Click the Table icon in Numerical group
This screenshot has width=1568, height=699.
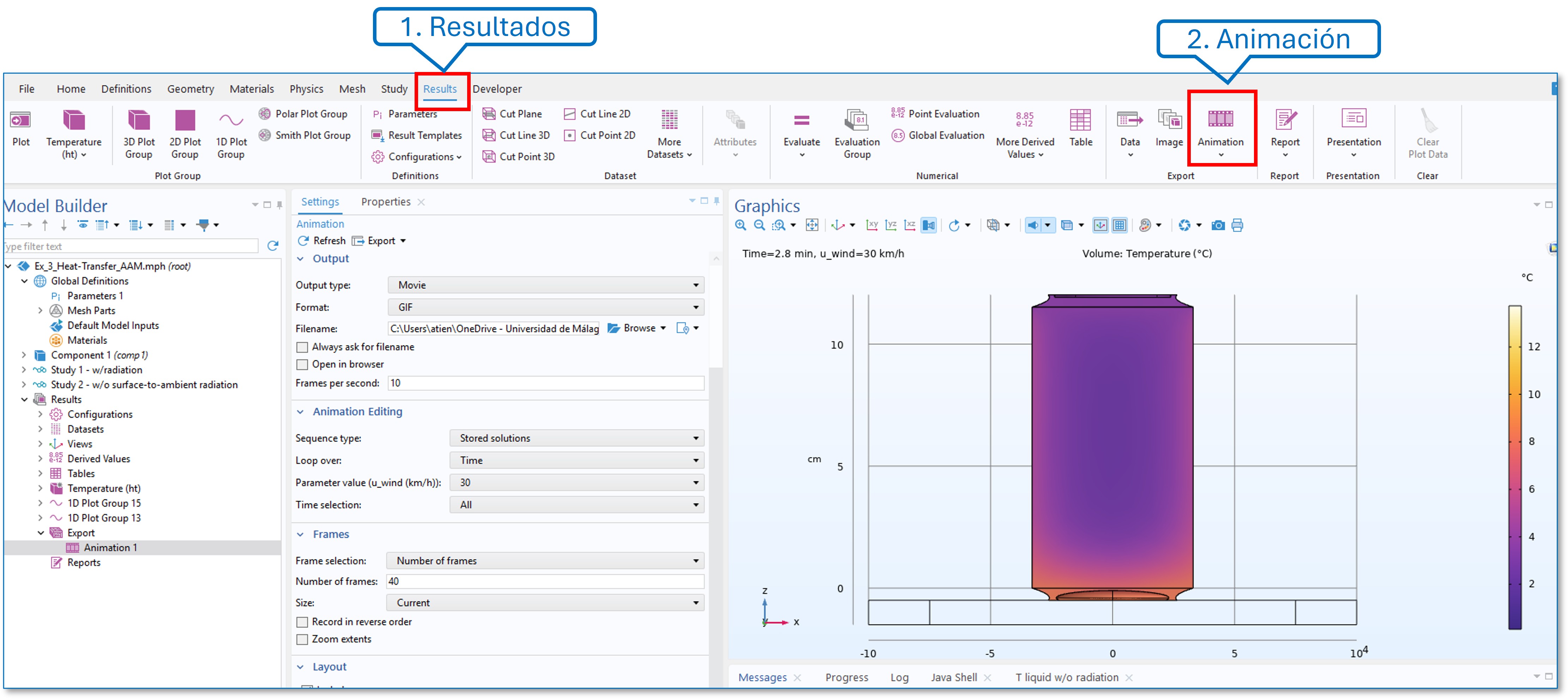(1080, 120)
